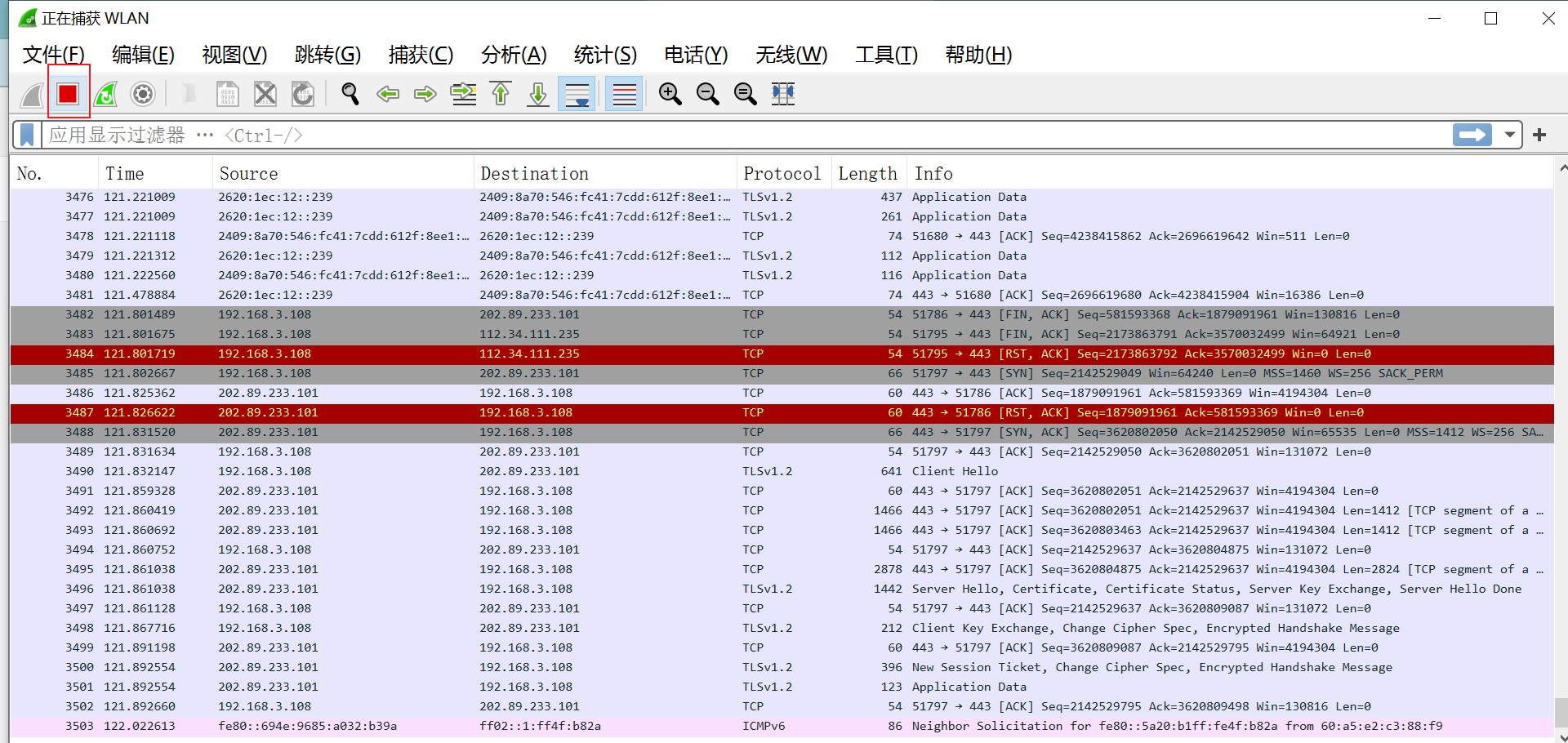
Task: Find a packet with magnifier icon
Action: [350, 94]
